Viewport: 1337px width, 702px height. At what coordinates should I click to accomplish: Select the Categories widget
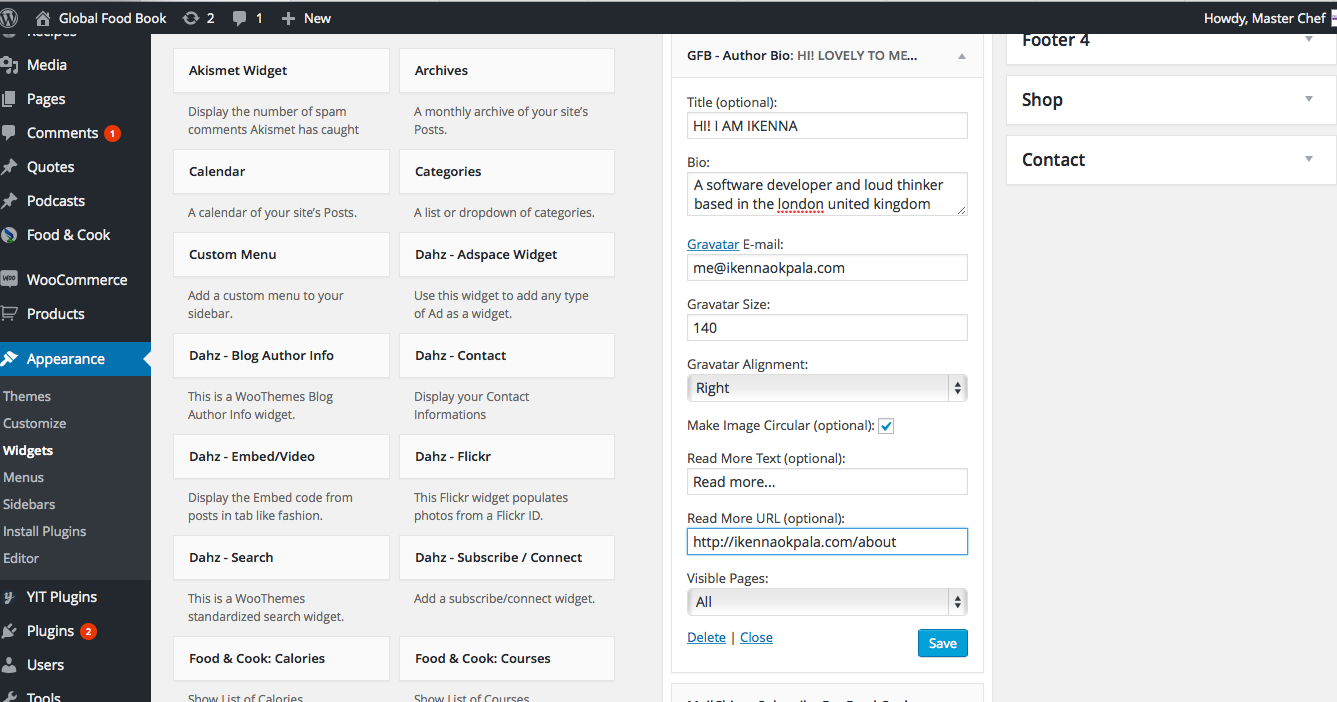[x=507, y=172]
